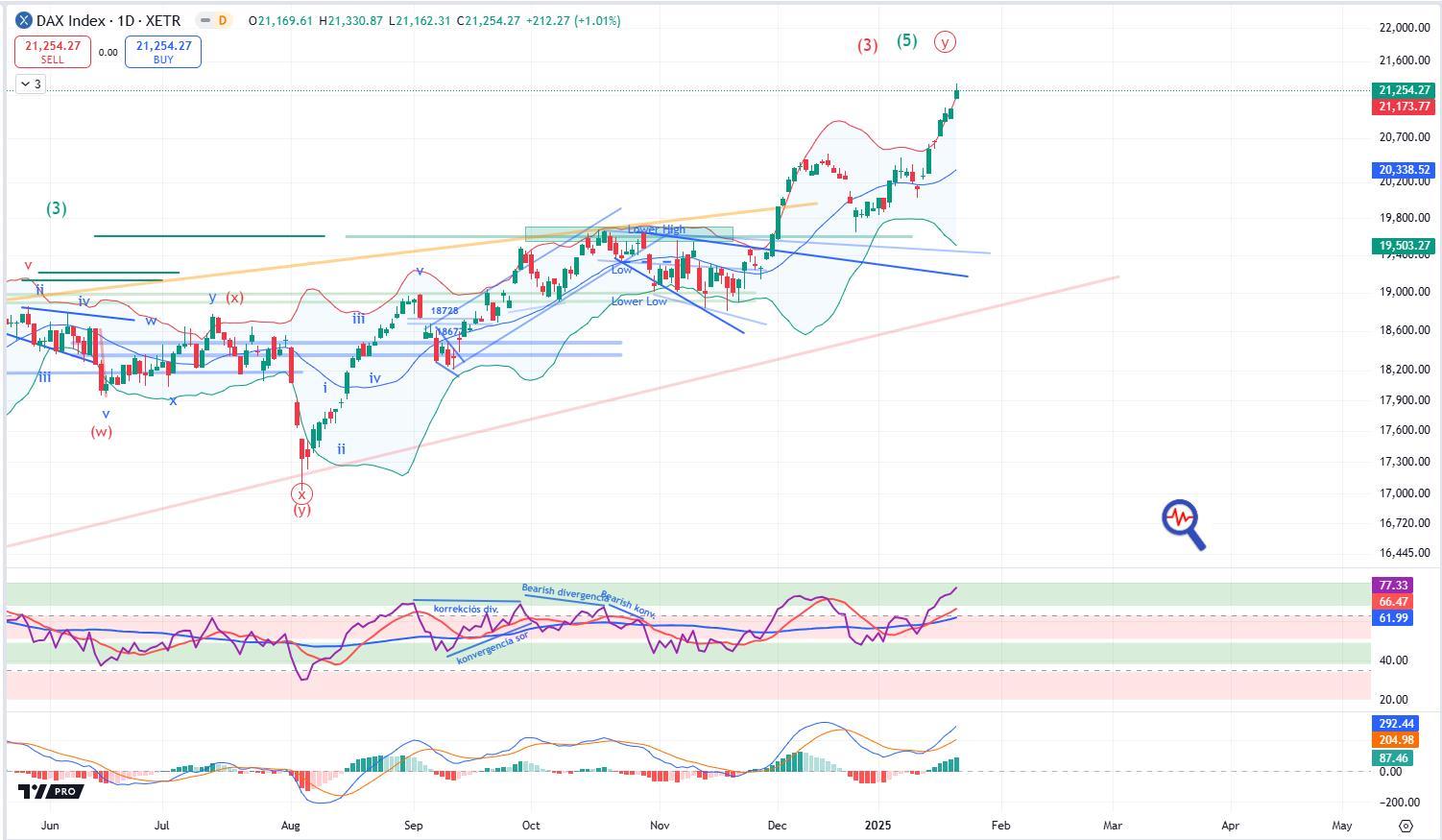The image size is (1442, 840).
Task: Click the Aug label on time axis
Action: tap(291, 826)
